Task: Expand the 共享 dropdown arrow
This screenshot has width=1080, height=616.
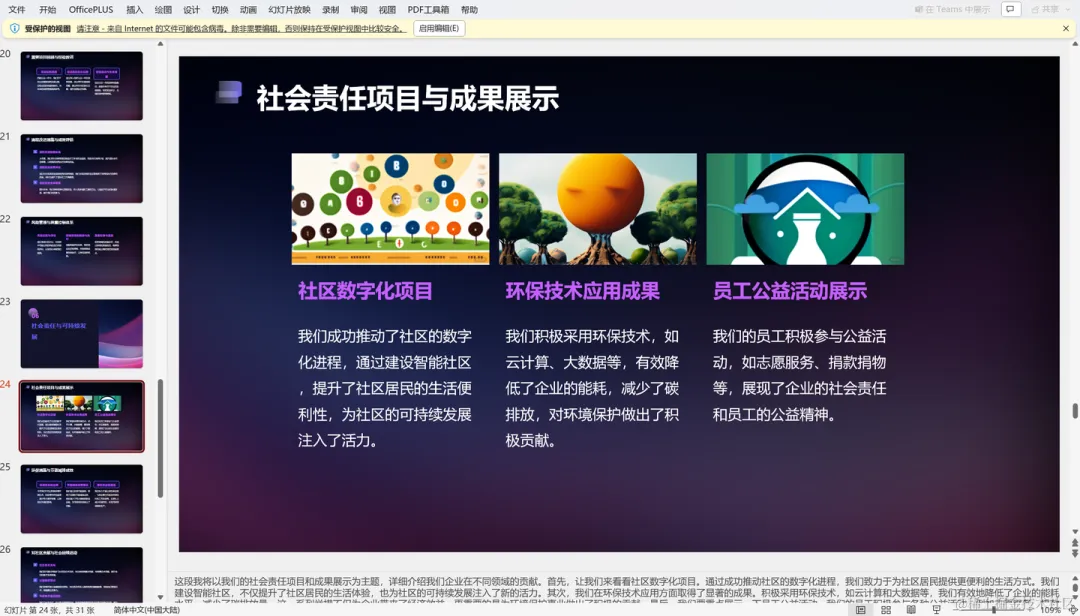Action: [1066, 9]
